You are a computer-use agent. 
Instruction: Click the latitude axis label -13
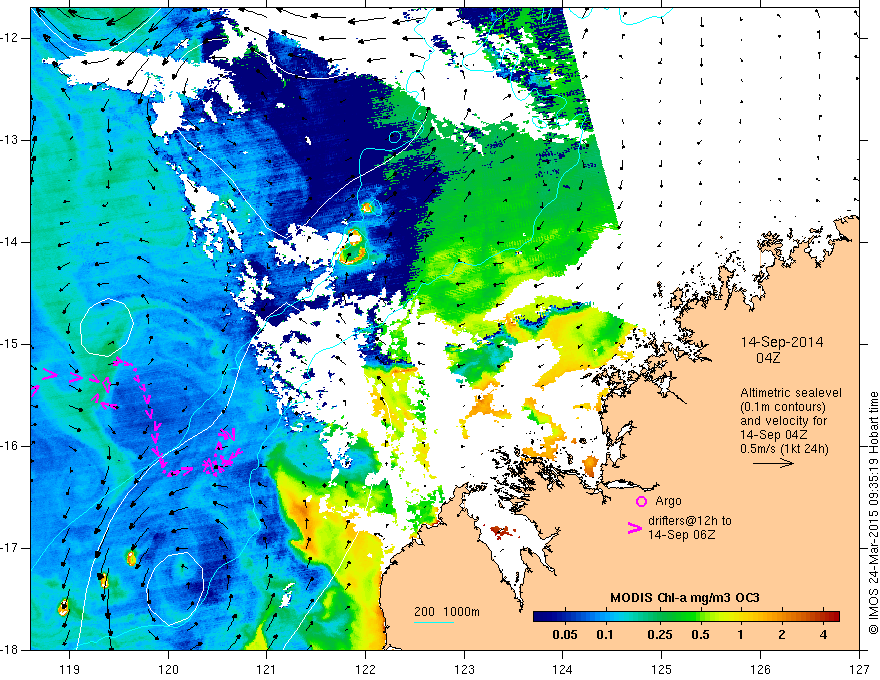[x=10, y=140]
